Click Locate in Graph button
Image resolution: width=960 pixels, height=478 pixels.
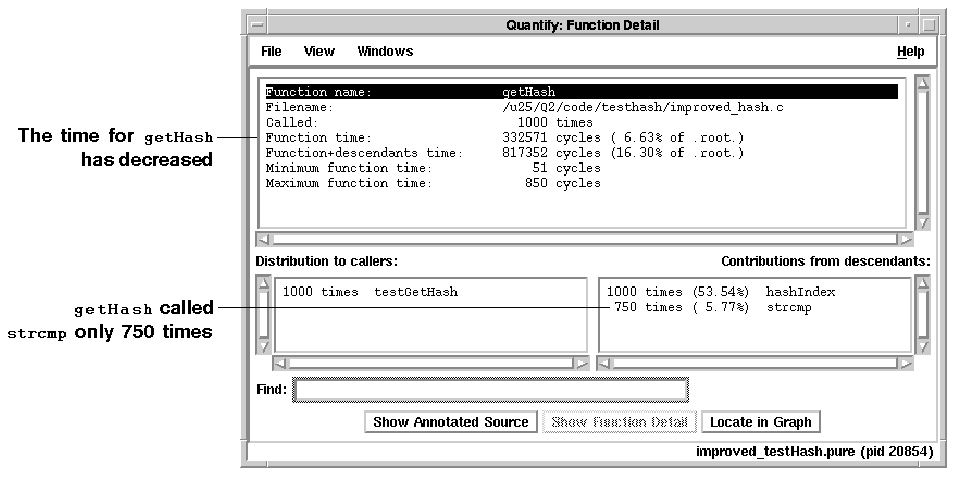(760, 422)
